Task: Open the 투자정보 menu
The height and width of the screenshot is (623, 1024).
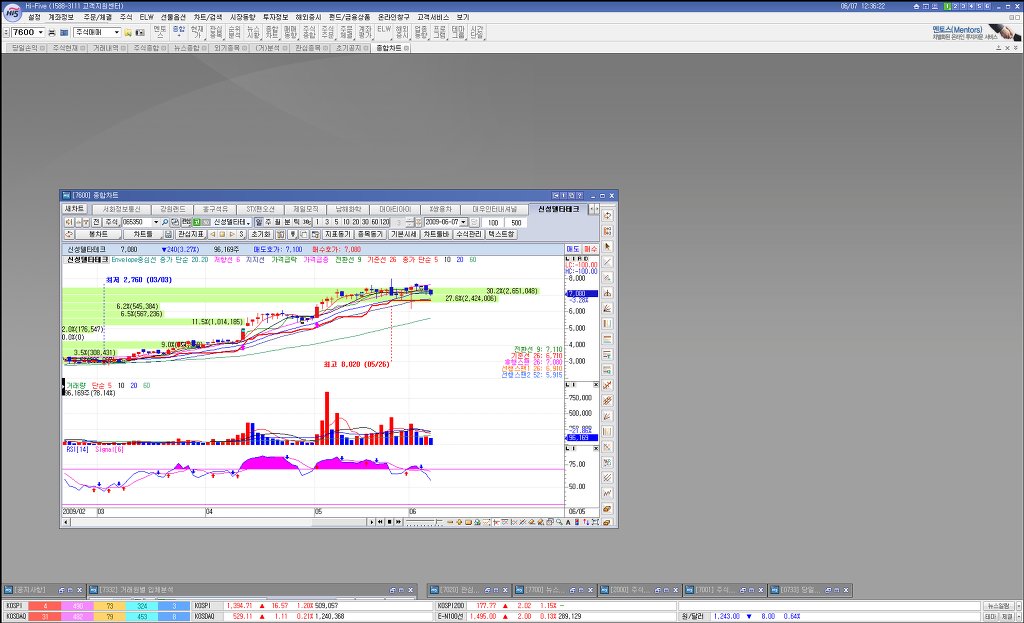Action: pyautogui.click(x=275, y=17)
